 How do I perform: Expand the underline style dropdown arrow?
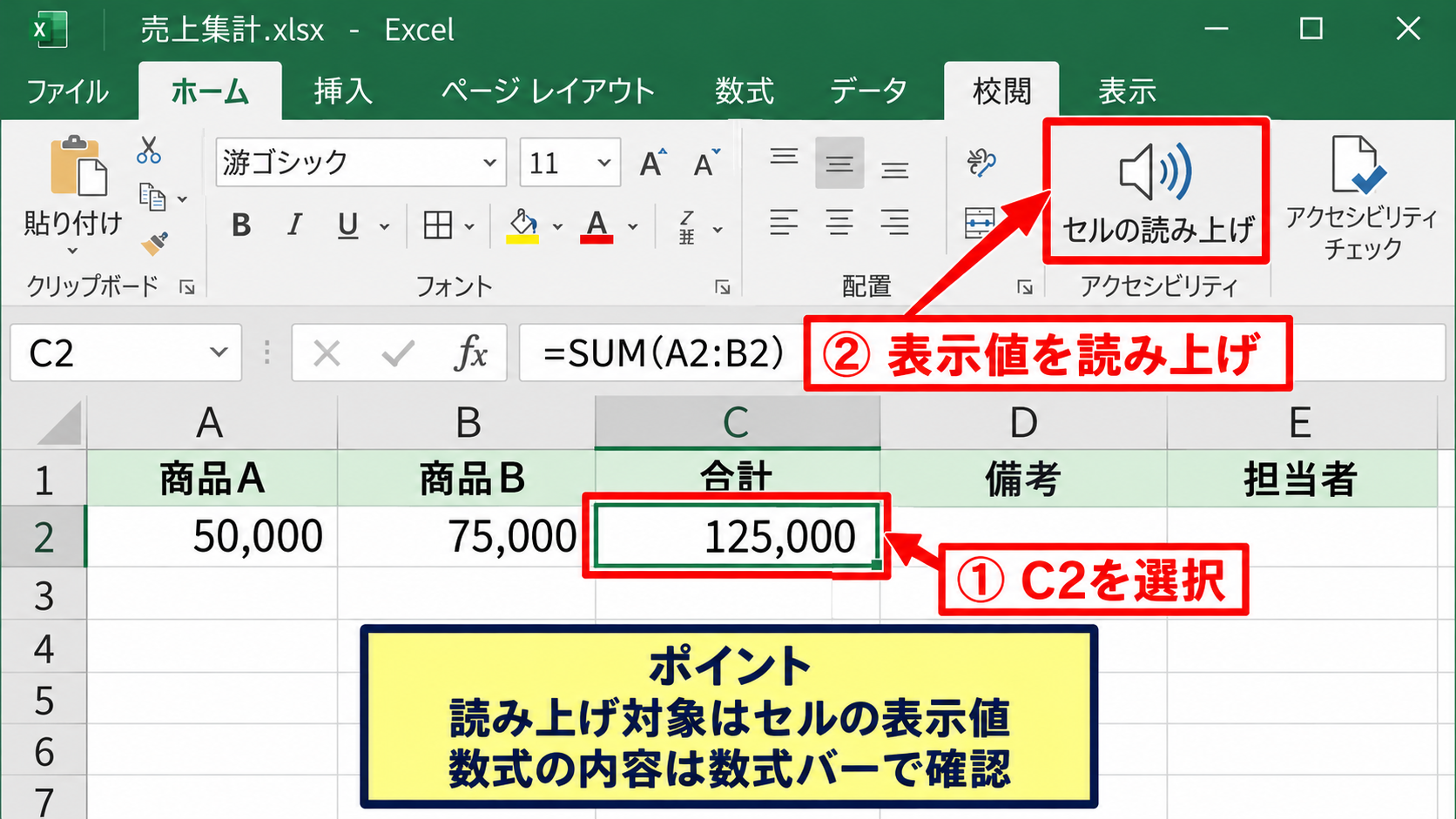(x=384, y=227)
